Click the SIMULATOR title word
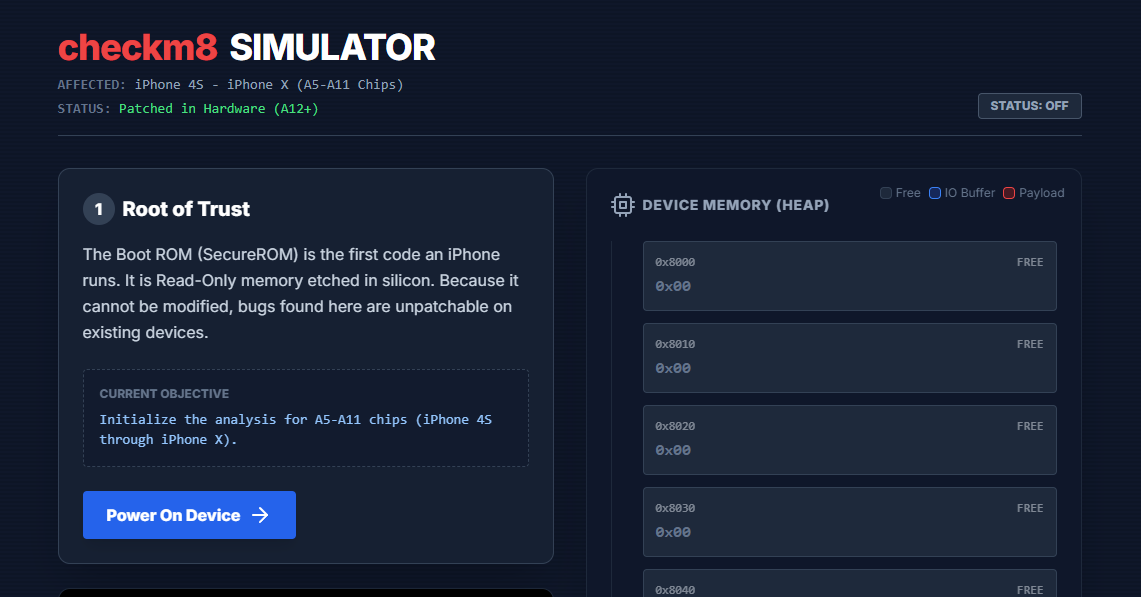 332,47
